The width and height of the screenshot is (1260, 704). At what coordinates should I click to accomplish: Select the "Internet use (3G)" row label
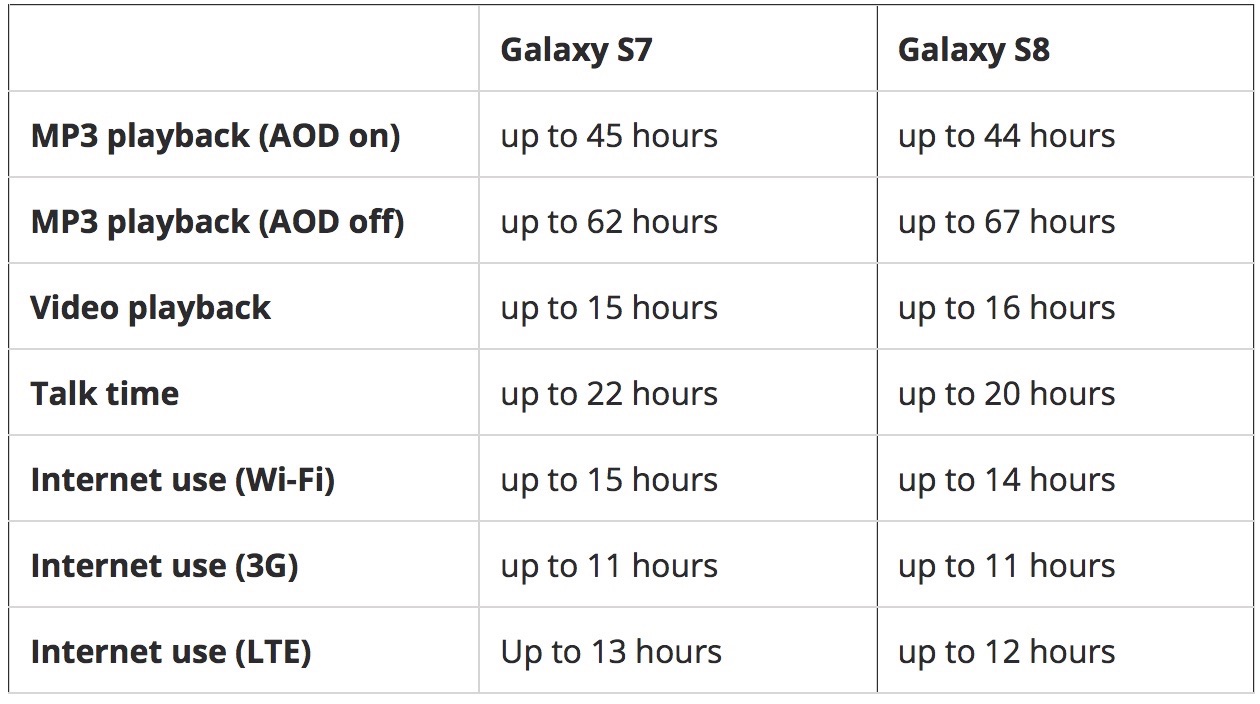(x=164, y=566)
